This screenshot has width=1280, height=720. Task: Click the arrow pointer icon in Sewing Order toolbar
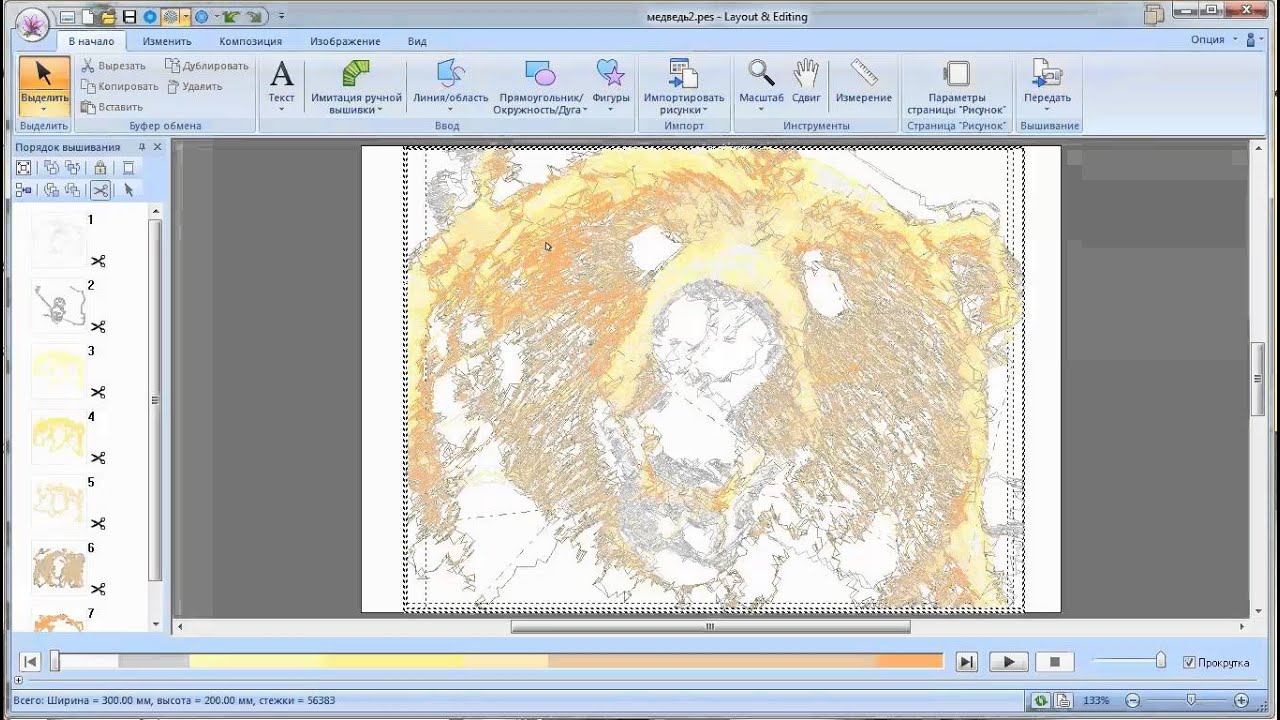(129, 190)
